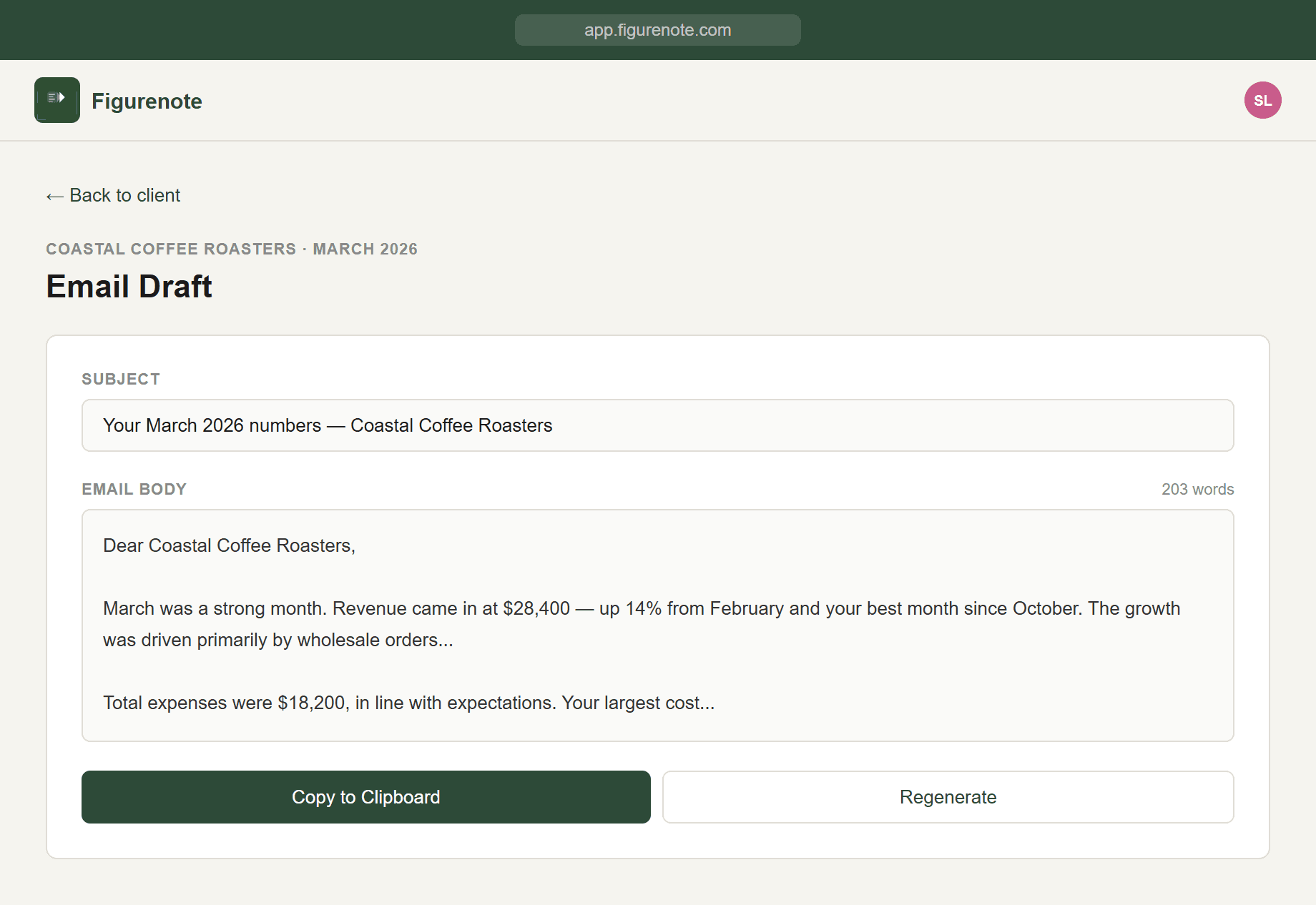The width and height of the screenshot is (1316, 905).
Task: Click the 'March was a strong month' paragraph
Action: (642, 624)
